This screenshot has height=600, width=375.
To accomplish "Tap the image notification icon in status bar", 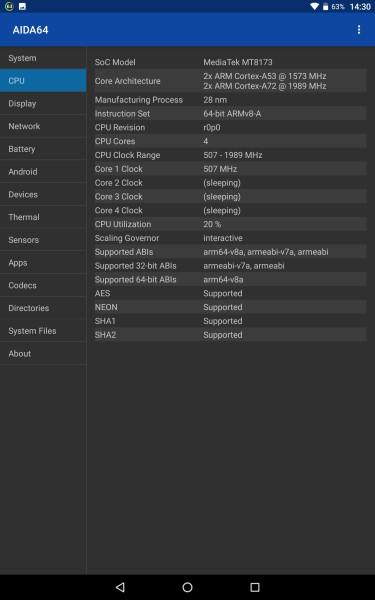I will click(22, 7).
